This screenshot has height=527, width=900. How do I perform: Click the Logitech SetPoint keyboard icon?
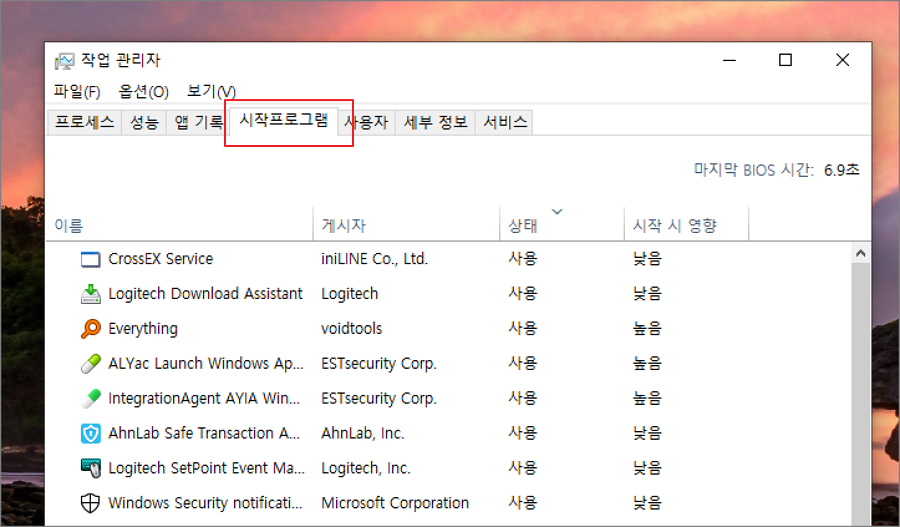click(90, 468)
